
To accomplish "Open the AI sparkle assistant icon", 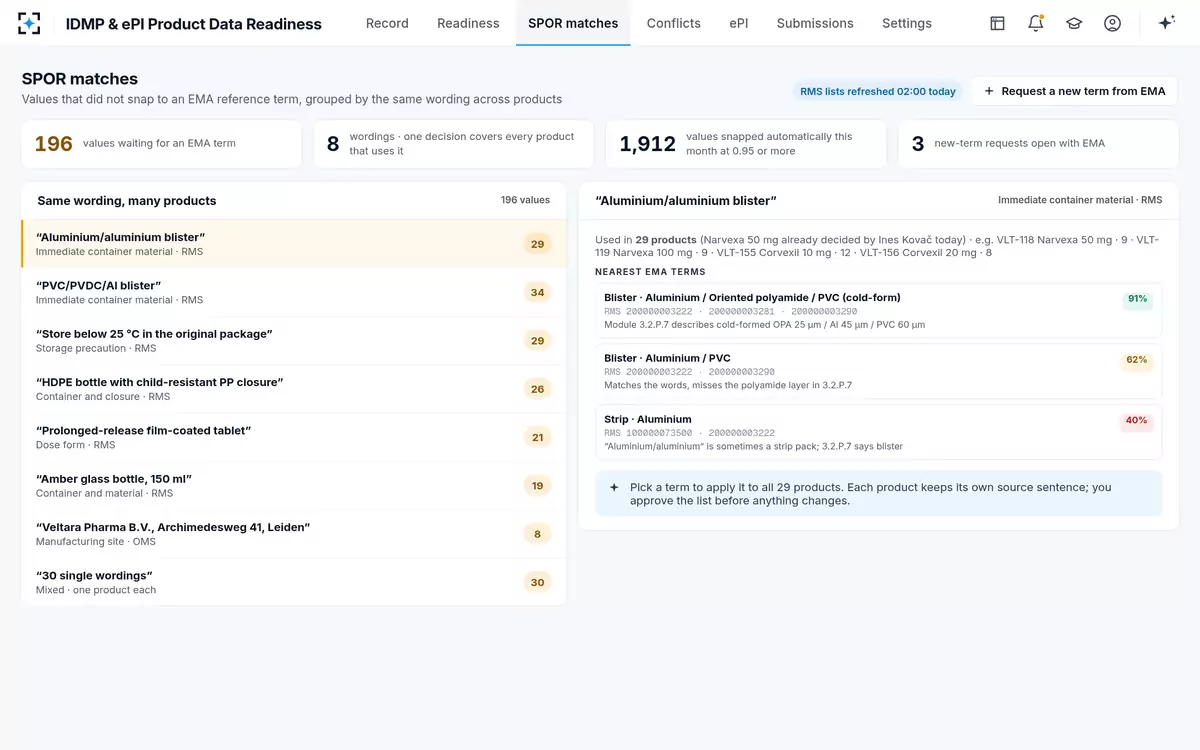I will pyautogui.click(x=1166, y=23).
